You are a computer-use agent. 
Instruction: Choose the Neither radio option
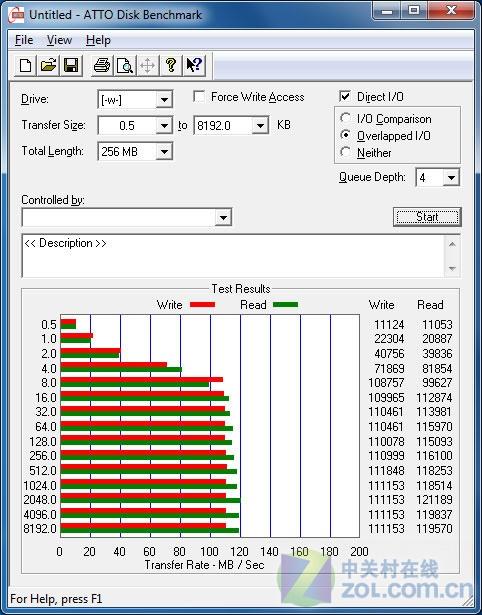click(346, 152)
